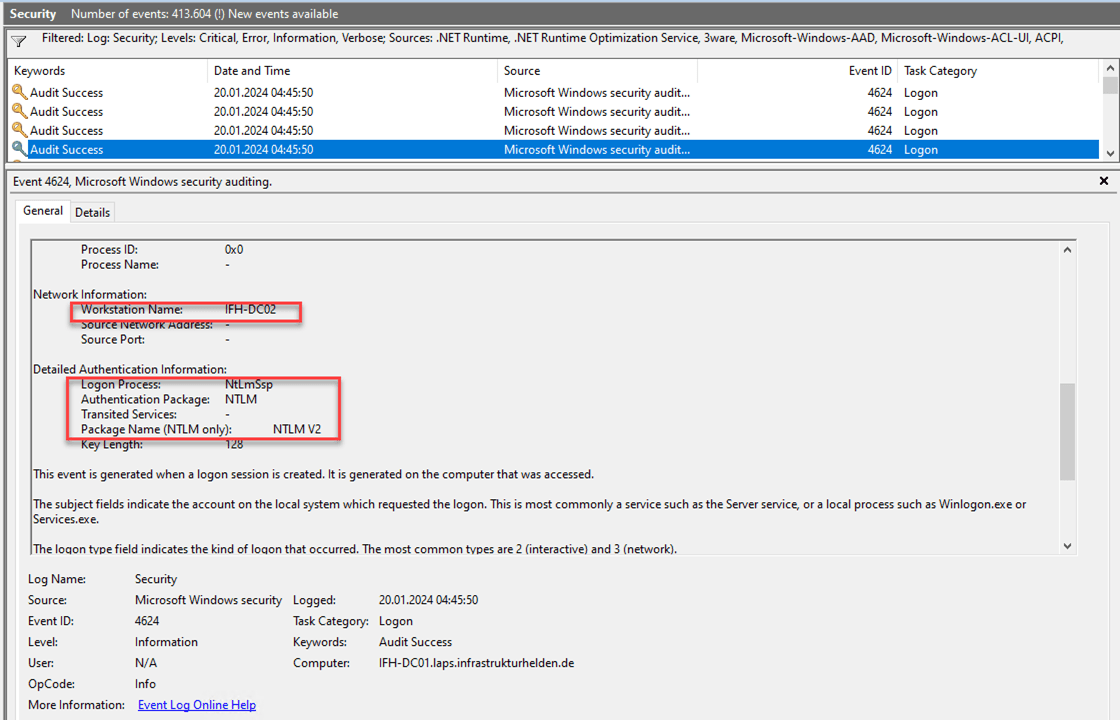Click the Key Length value 128
Image resolution: width=1120 pixels, height=720 pixels.
[x=234, y=444]
